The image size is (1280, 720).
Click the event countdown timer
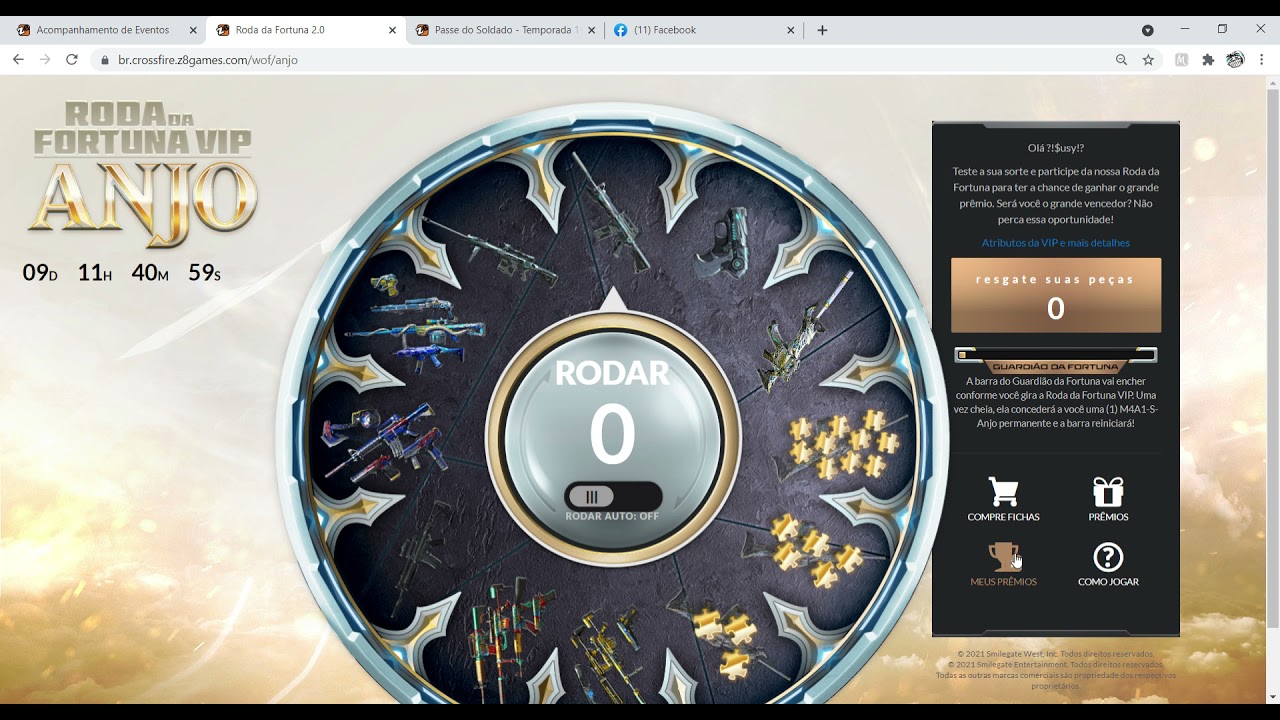(x=122, y=273)
